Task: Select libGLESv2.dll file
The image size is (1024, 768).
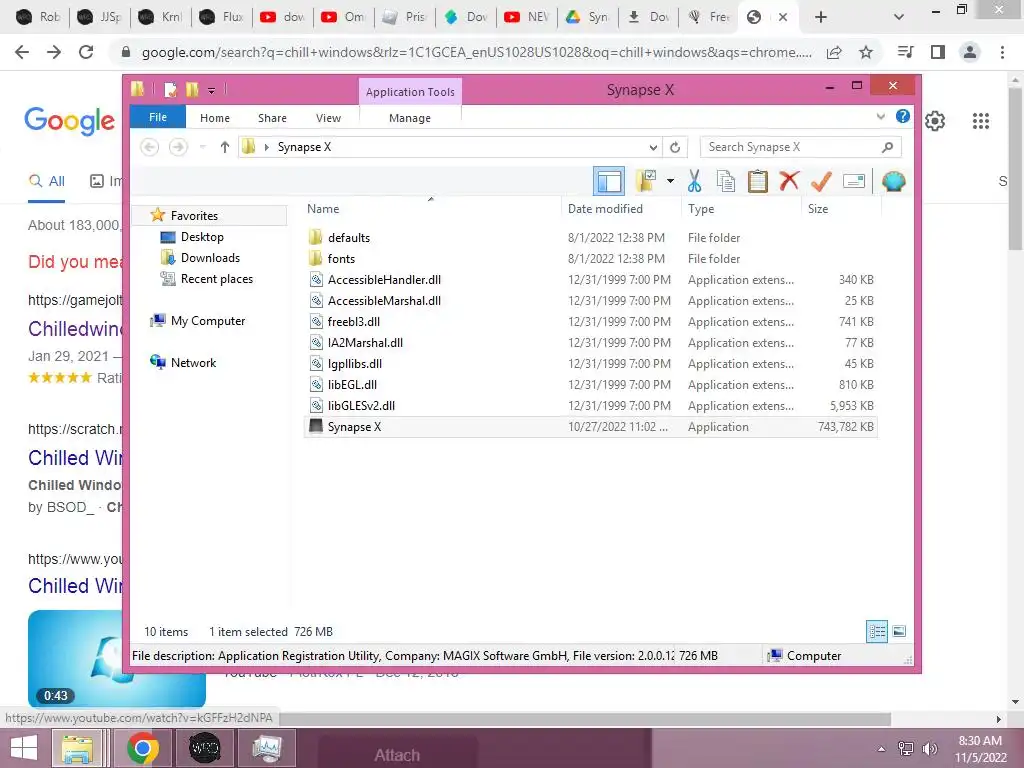Action: 590,406
